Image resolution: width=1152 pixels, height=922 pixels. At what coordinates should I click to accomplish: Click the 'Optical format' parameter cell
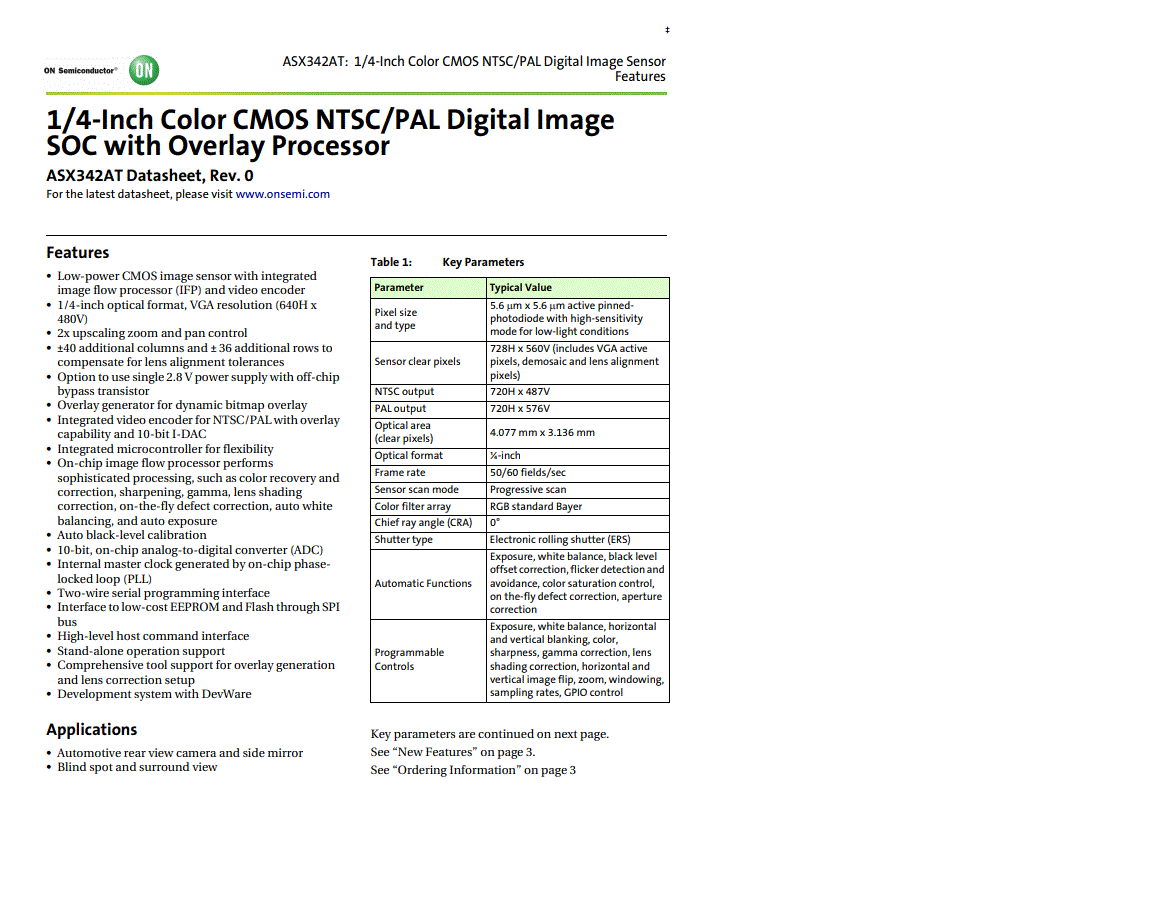[428, 455]
